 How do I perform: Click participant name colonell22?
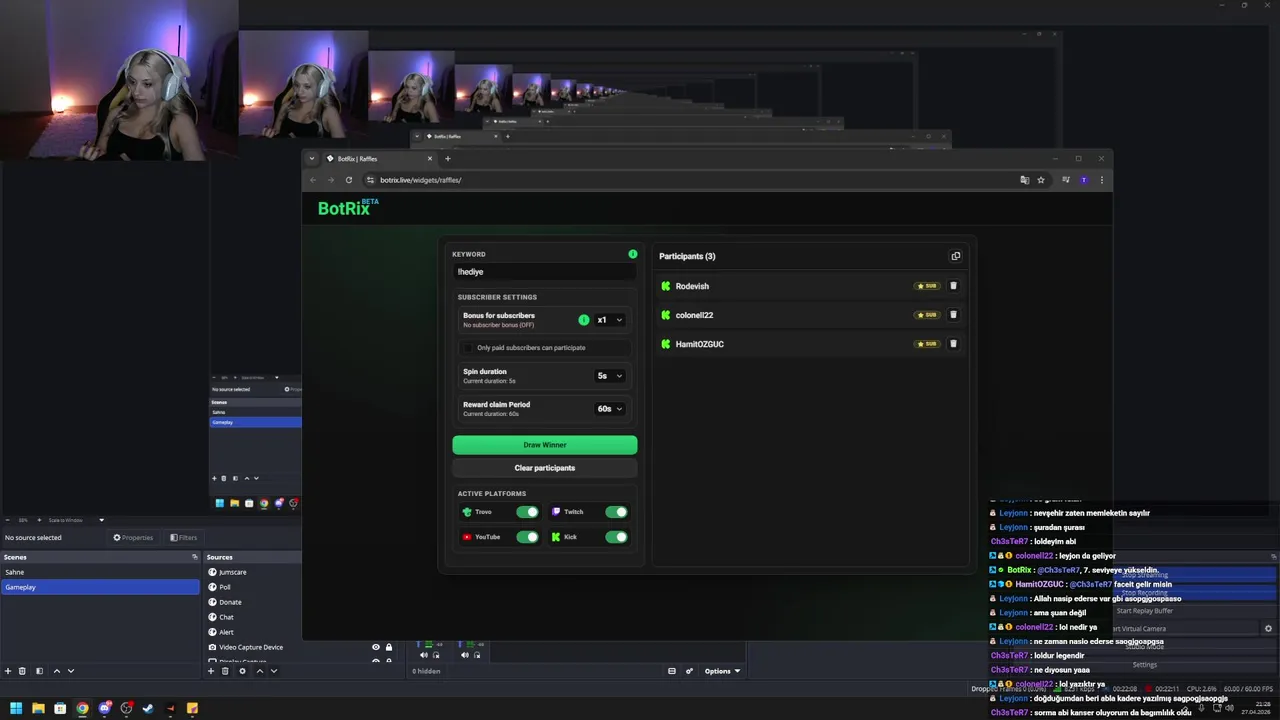click(694, 315)
